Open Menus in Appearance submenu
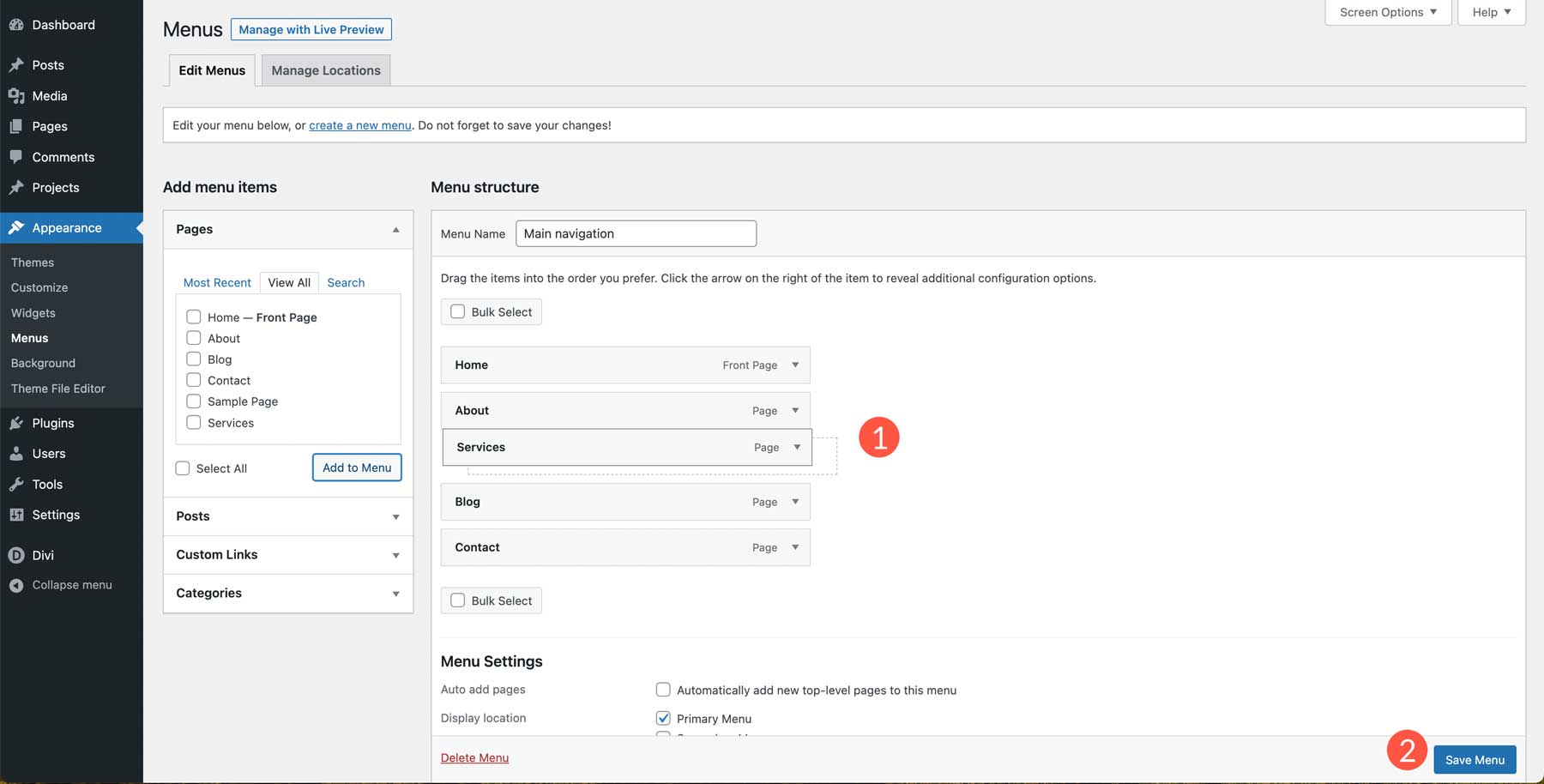 (x=30, y=338)
